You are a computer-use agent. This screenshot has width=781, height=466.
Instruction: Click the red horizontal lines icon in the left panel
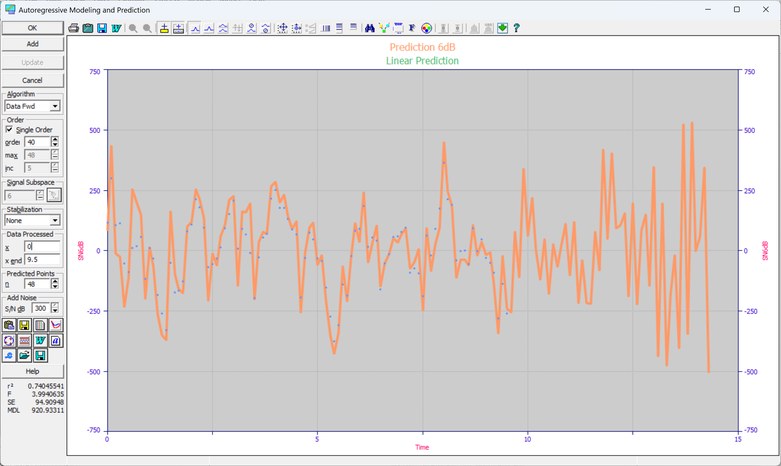pyautogui.click(x=24, y=341)
